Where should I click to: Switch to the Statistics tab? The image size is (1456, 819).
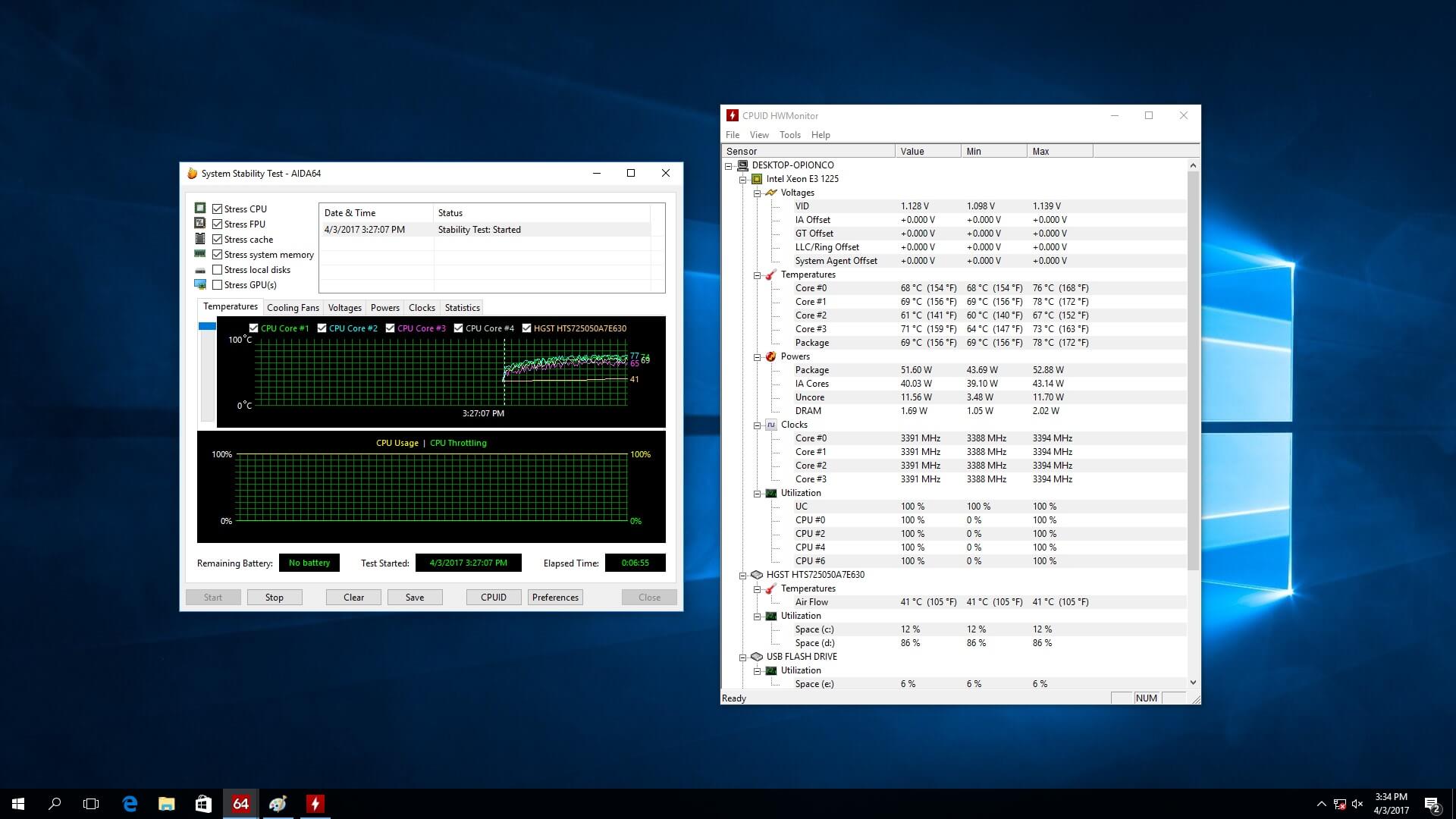click(462, 307)
